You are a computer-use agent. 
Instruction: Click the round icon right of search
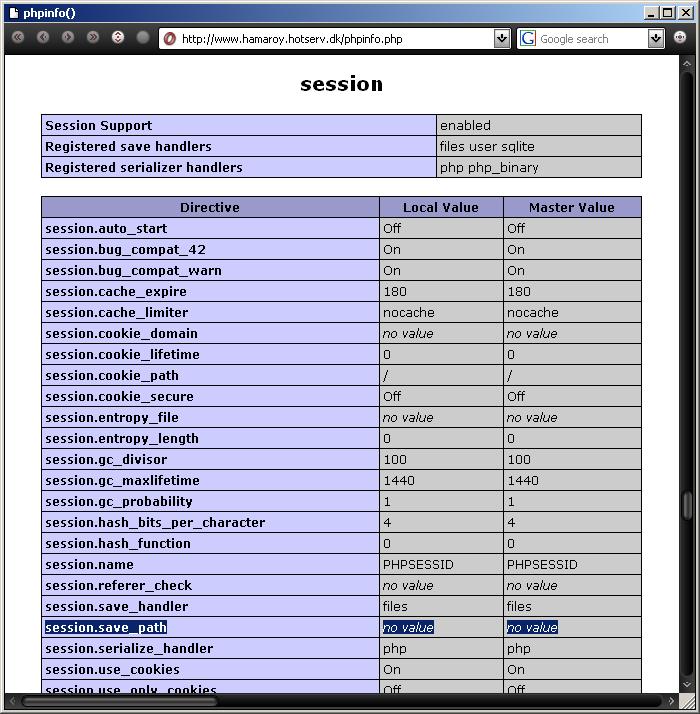click(x=680, y=37)
